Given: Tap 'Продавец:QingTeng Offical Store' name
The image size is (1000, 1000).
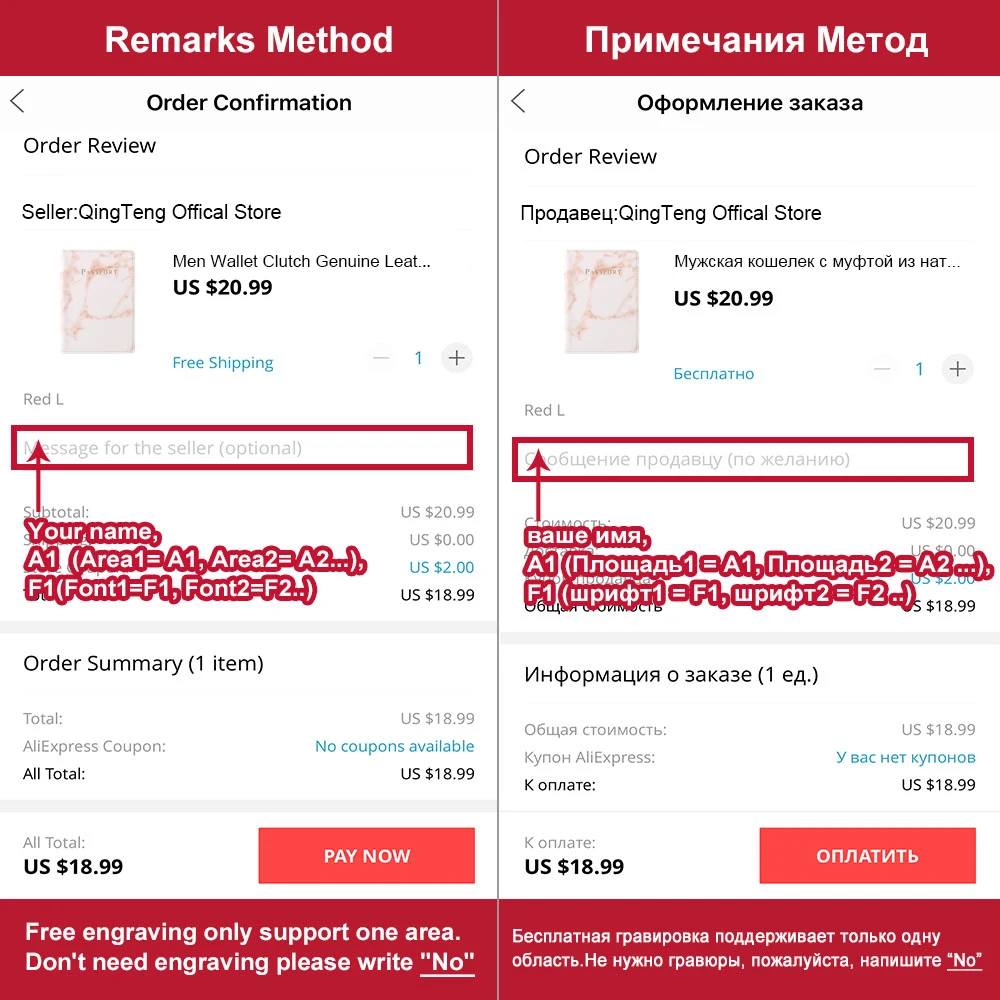Looking at the screenshot, I should pyautogui.click(x=671, y=213).
